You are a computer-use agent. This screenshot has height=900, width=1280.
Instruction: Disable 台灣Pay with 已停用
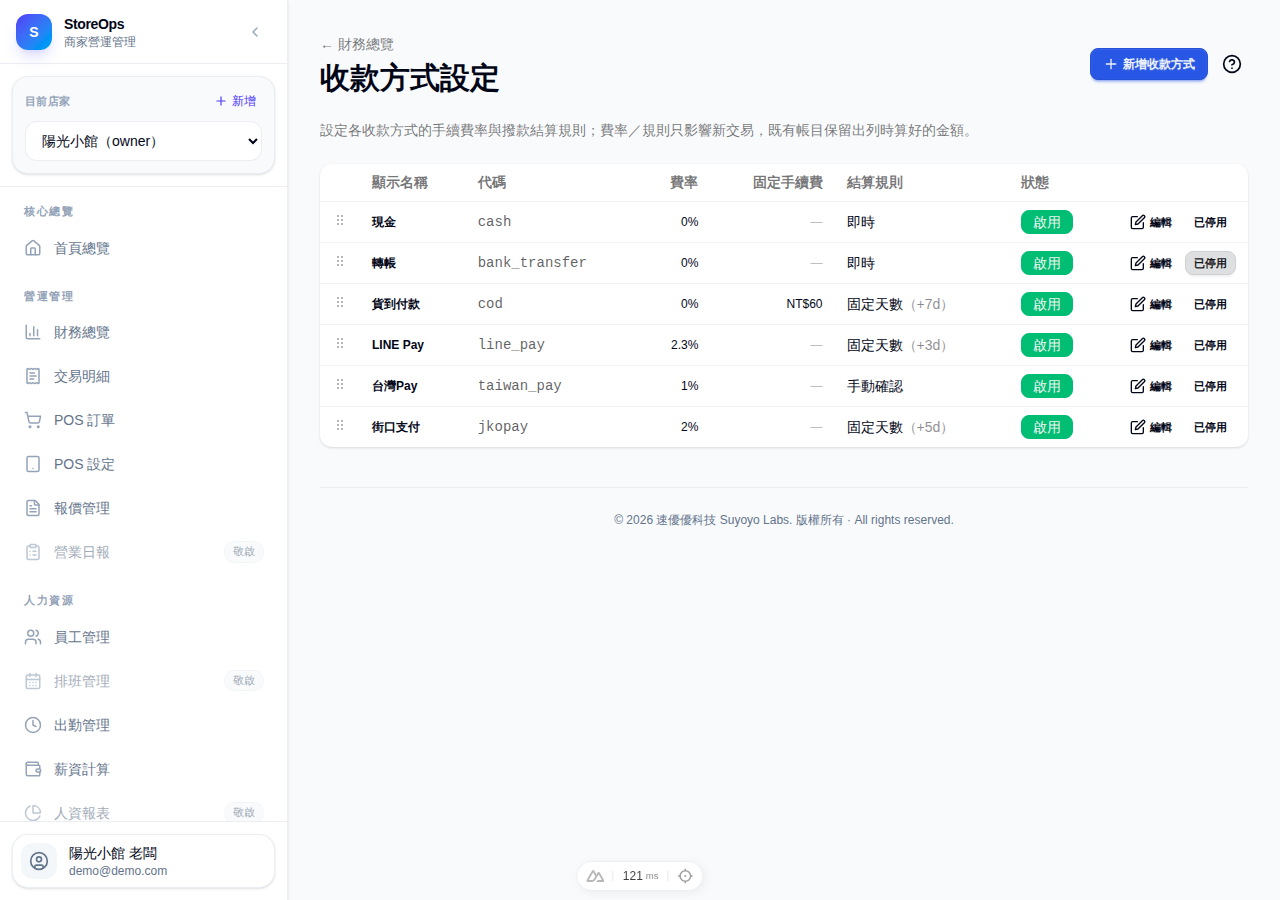click(1210, 386)
